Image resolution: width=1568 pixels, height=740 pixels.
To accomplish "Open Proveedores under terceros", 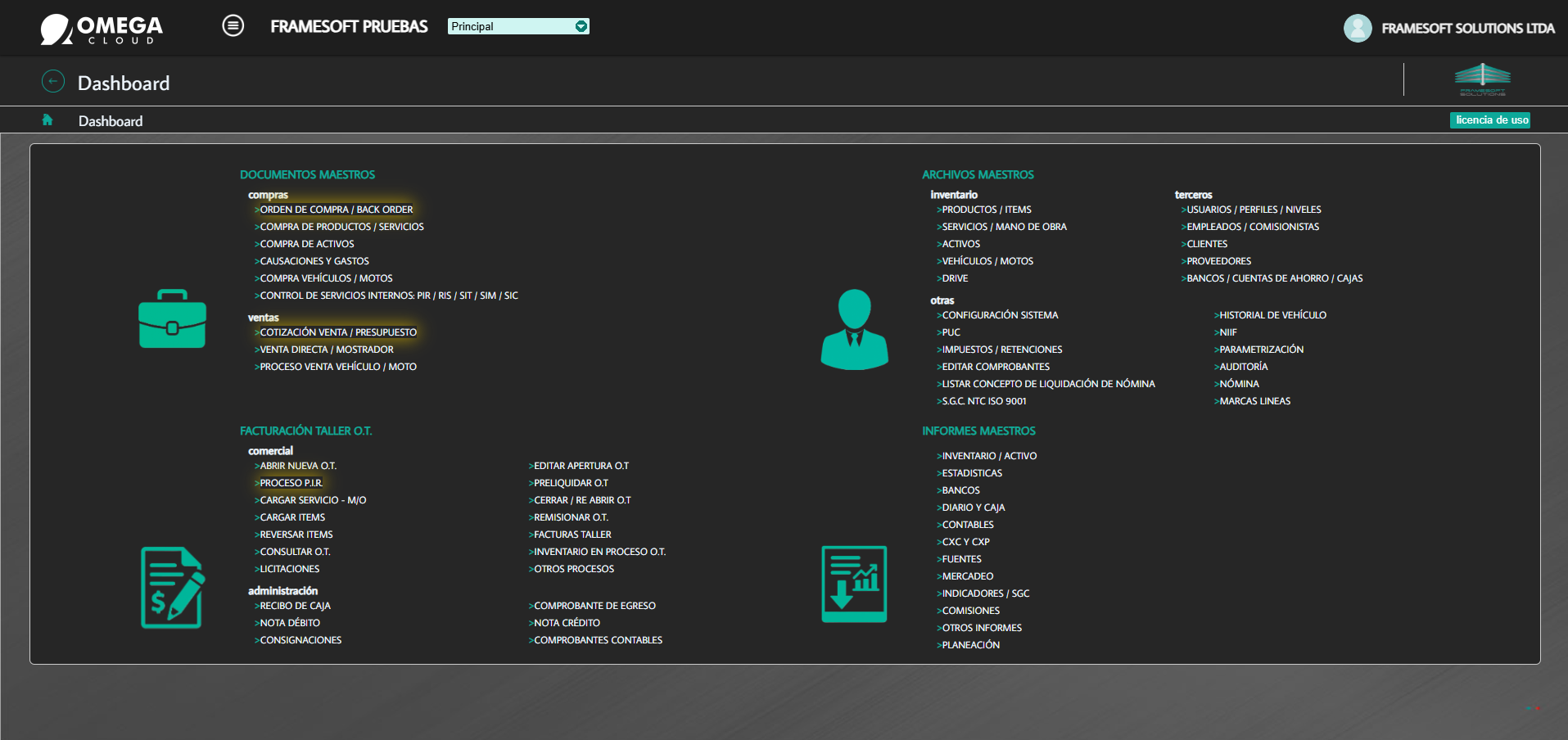I will click(x=1218, y=261).
